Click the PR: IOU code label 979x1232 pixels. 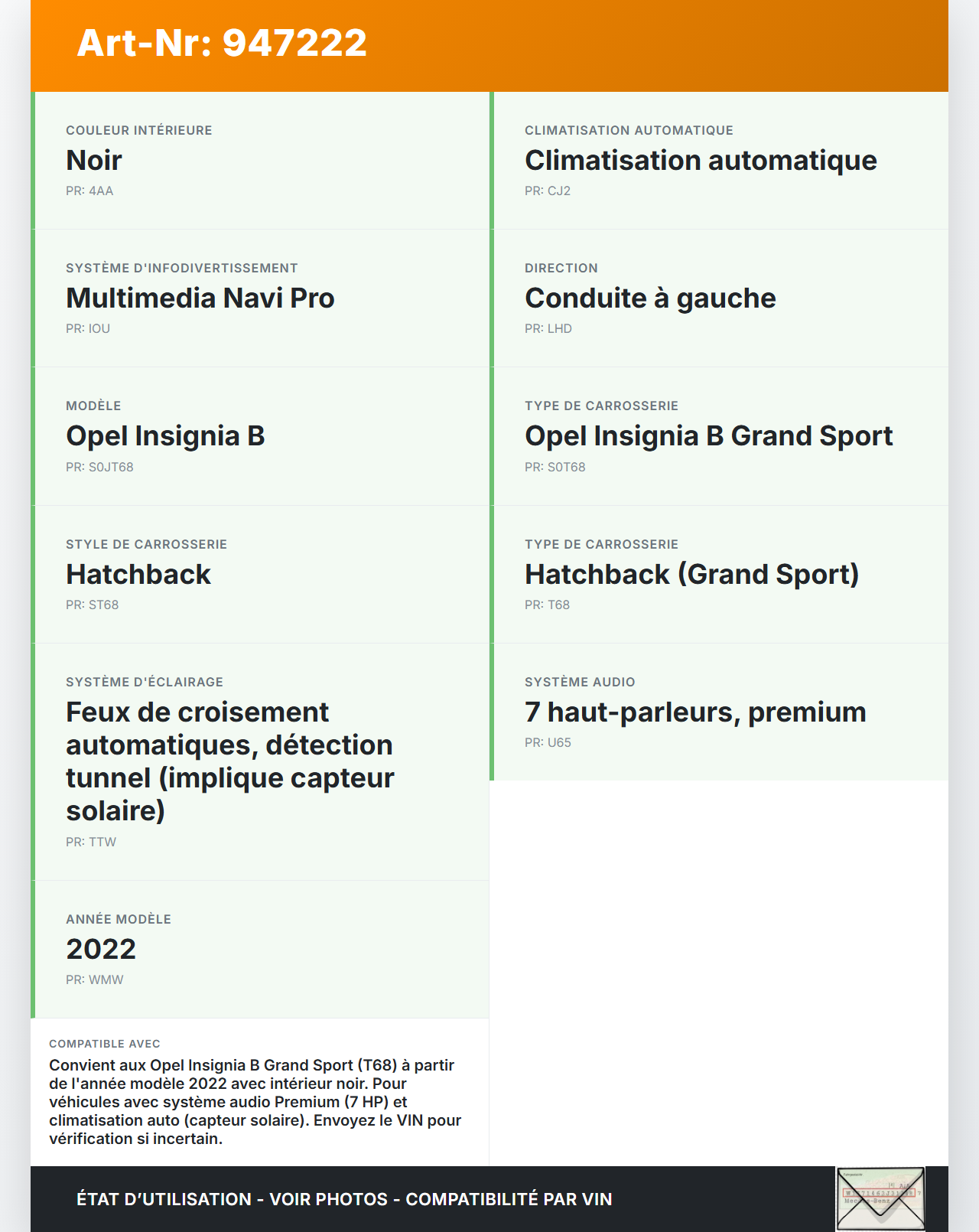click(x=88, y=329)
